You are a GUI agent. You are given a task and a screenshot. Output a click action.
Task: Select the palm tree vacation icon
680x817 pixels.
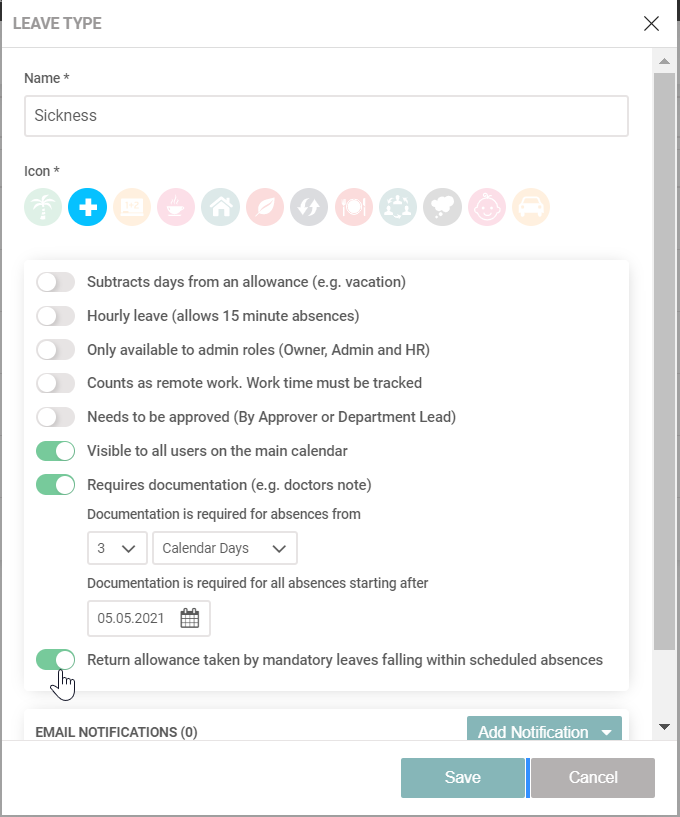43,208
